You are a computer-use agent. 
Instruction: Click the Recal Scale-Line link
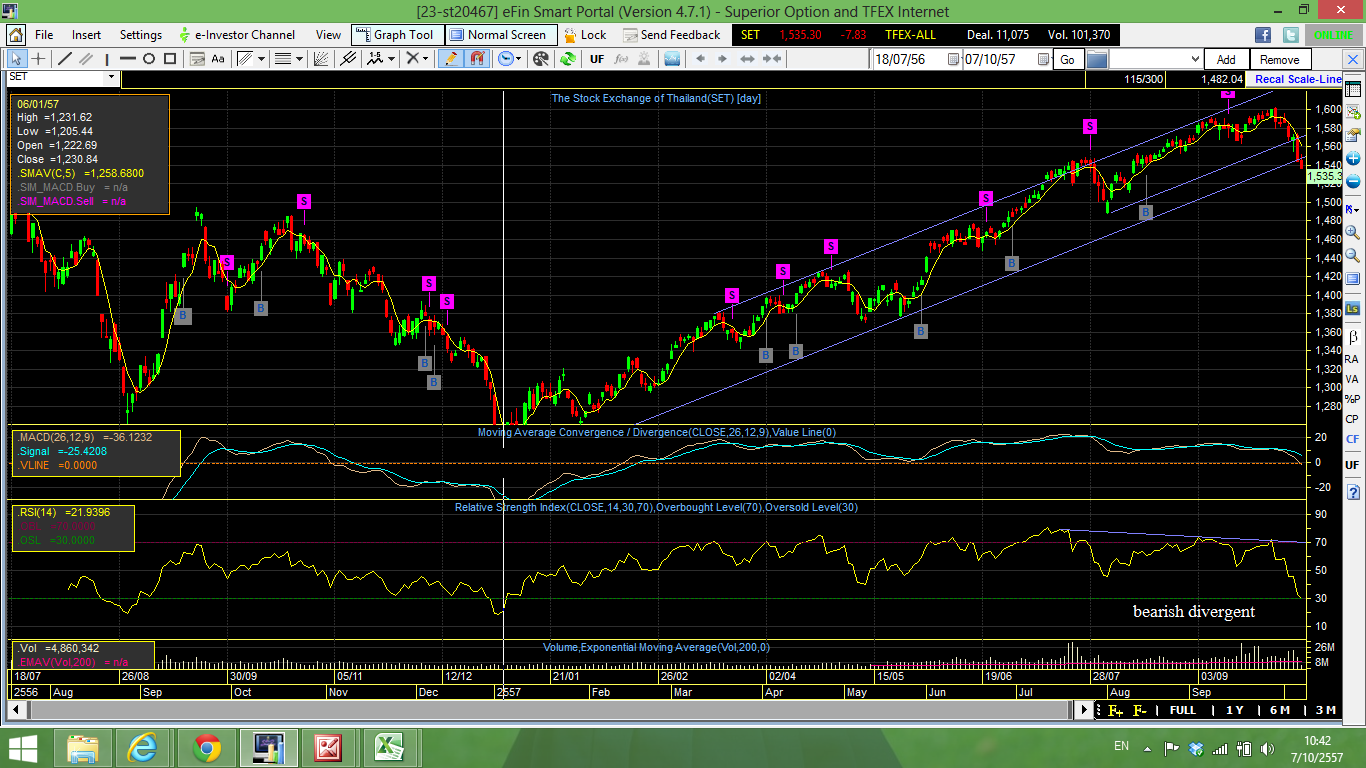pyautogui.click(x=1297, y=79)
